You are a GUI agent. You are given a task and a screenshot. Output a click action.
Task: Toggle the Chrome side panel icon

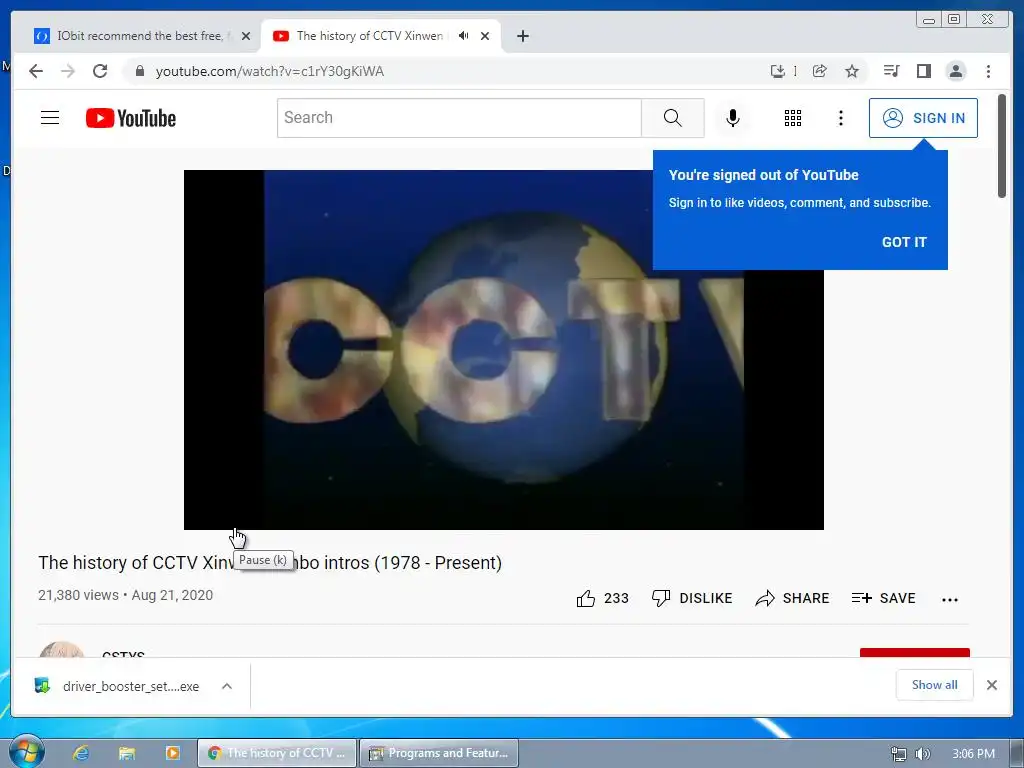pos(923,71)
